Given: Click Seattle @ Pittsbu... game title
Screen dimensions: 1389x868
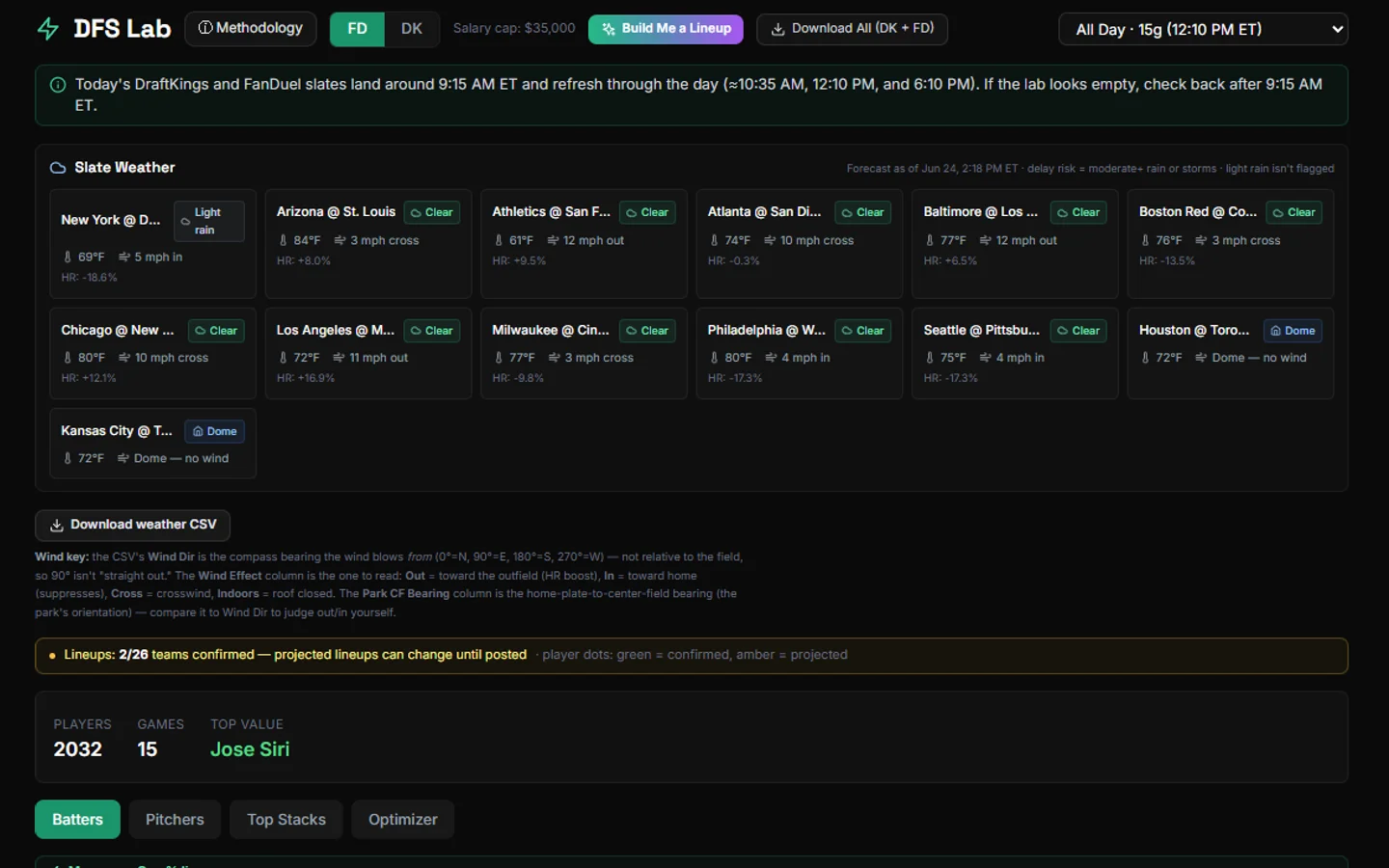Looking at the screenshot, I should (x=982, y=330).
